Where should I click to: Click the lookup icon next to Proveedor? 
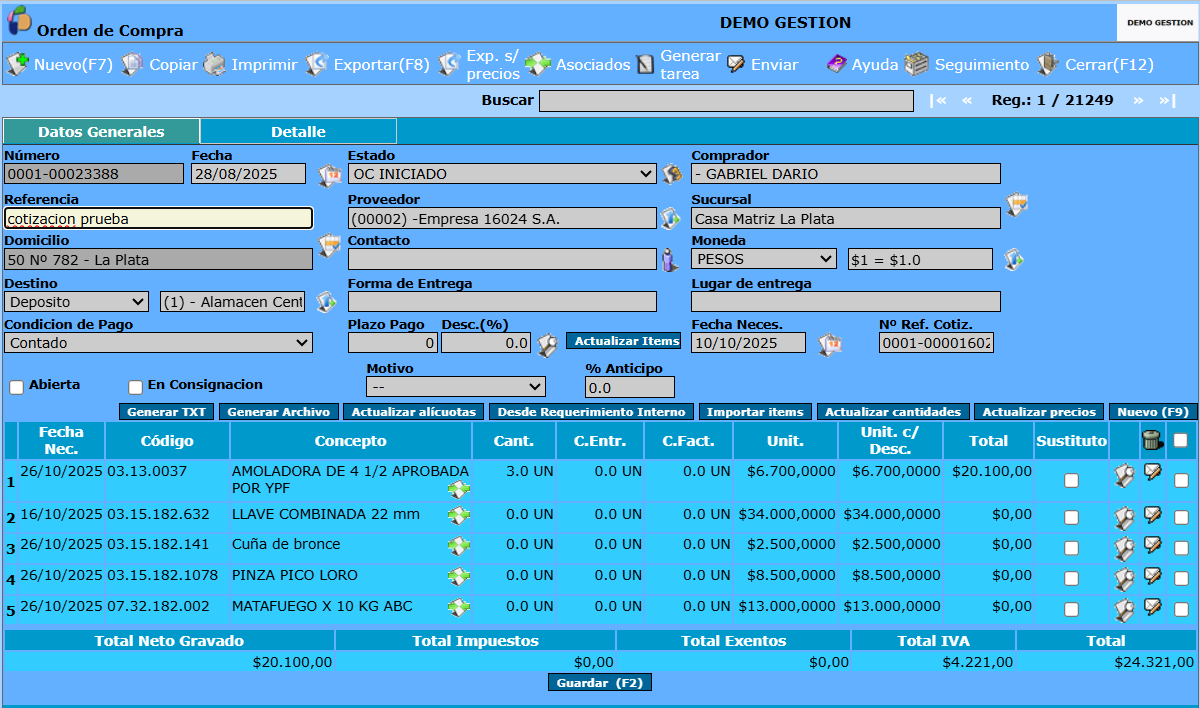tap(669, 218)
